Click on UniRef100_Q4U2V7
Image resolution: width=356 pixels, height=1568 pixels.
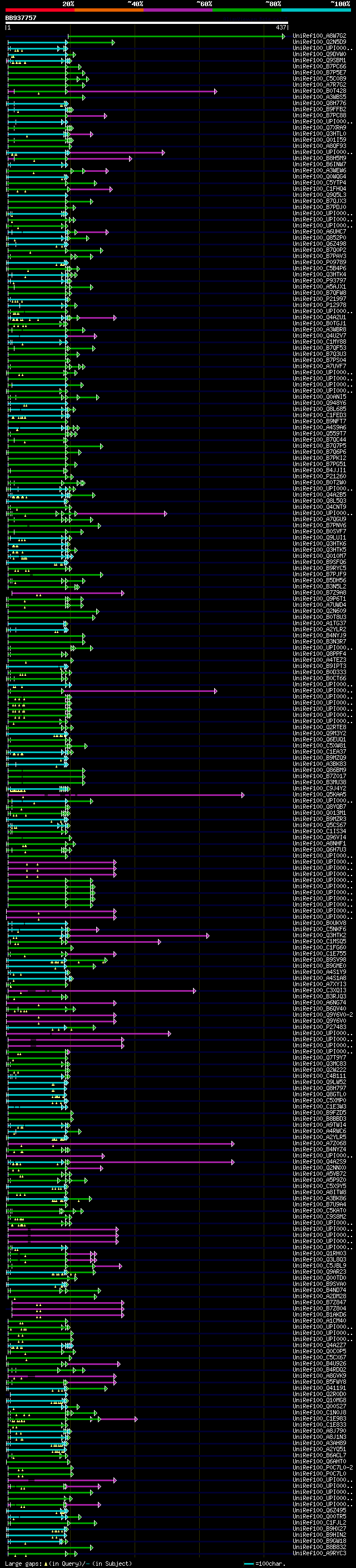tap(319, 335)
